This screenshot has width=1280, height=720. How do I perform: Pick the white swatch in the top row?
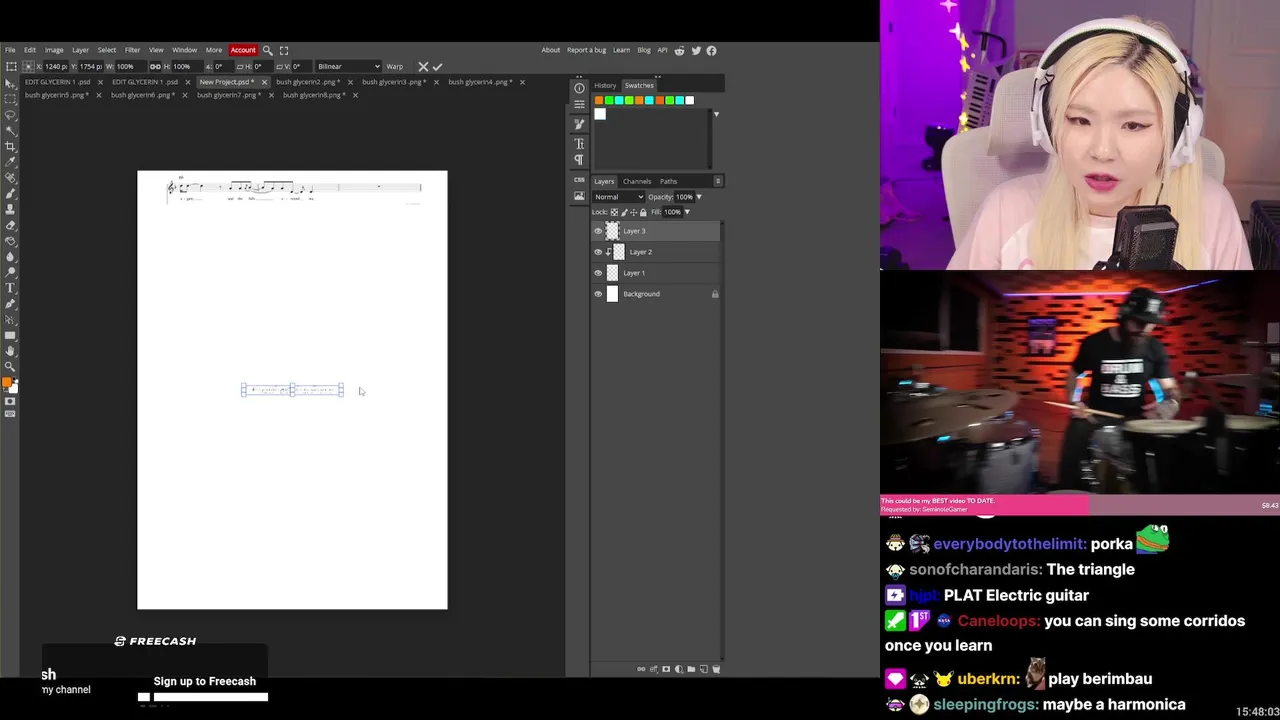pyautogui.click(x=689, y=100)
